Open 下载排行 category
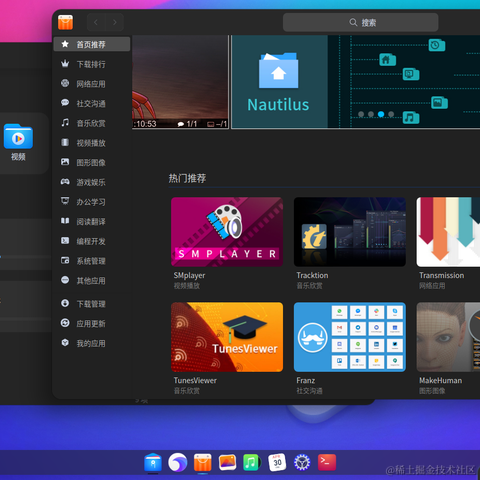 [x=91, y=64]
